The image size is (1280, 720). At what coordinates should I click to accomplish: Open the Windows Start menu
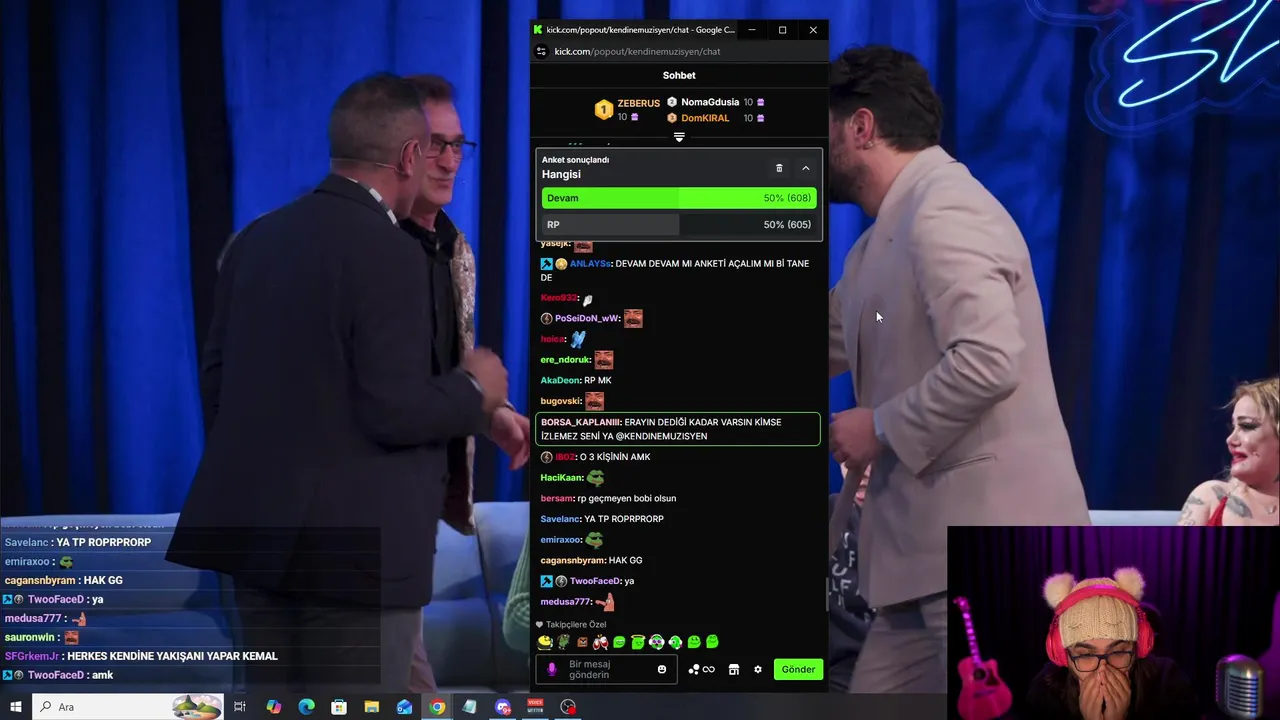click(16, 707)
